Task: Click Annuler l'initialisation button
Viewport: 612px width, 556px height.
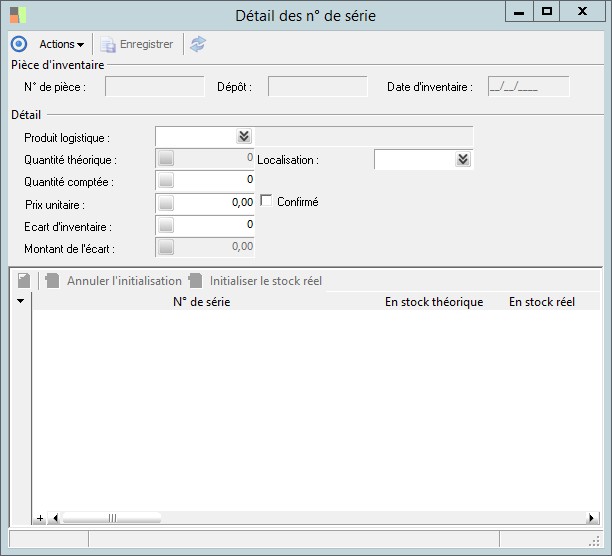Action: [x=114, y=281]
